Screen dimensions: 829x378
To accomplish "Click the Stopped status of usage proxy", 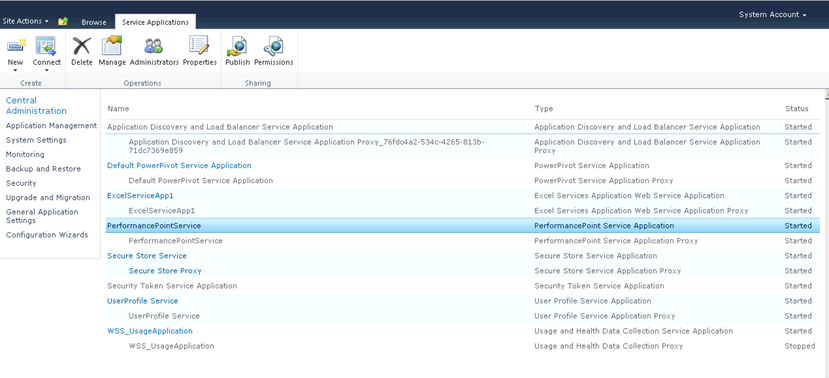I will [800, 346].
